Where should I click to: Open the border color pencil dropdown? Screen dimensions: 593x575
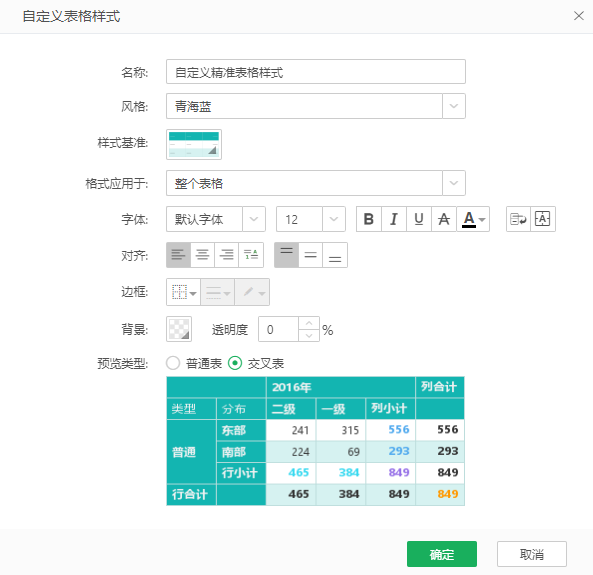252,292
